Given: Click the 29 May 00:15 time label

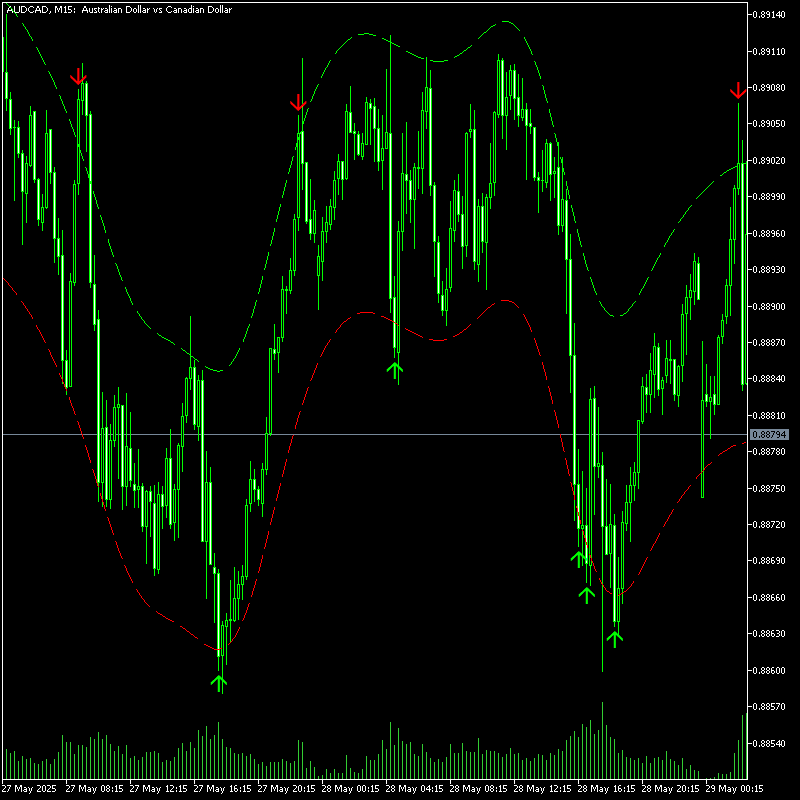Looking at the screenshot, I should point(734,788).
